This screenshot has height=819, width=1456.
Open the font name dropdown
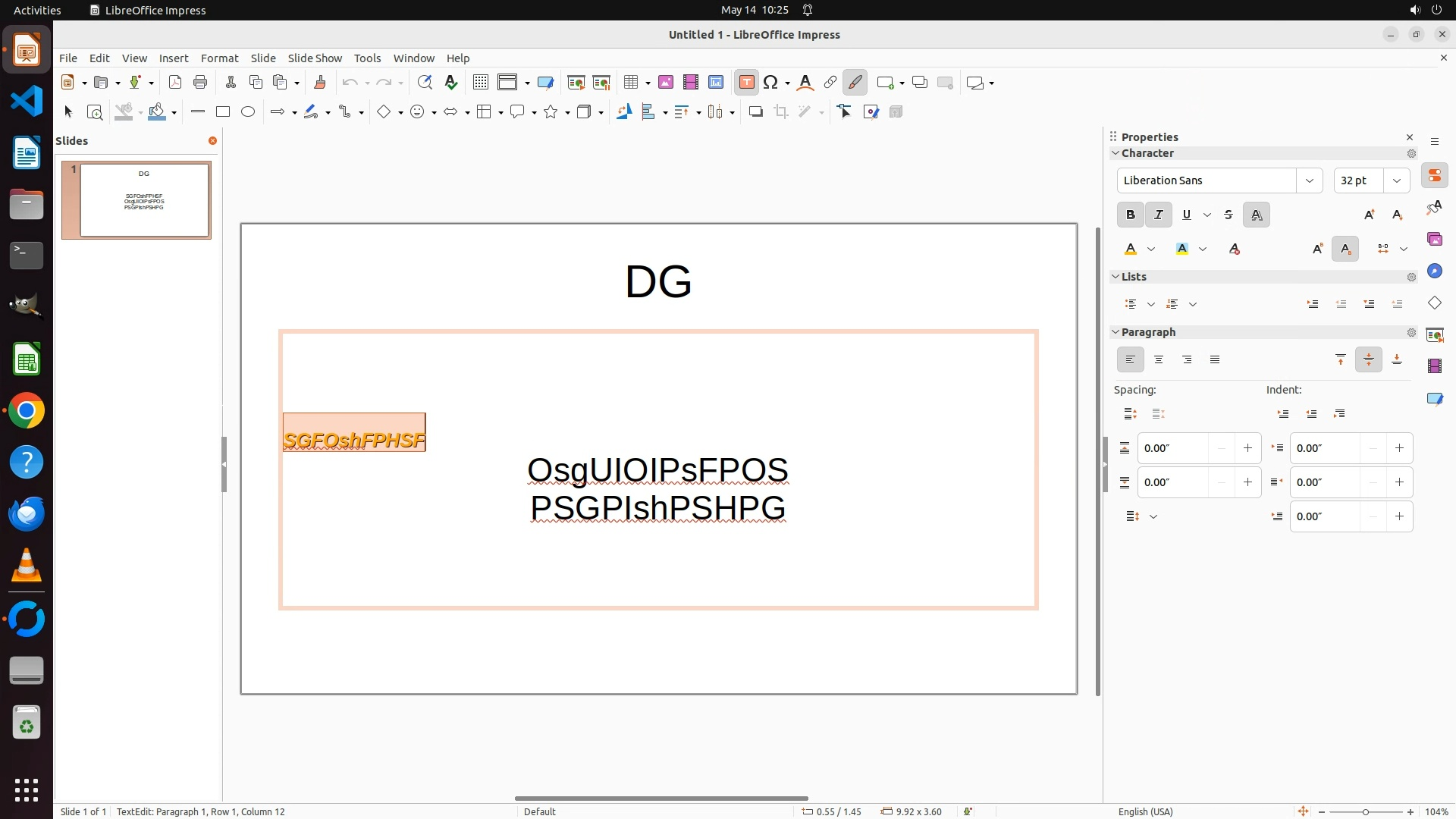click(x=1309, y=180)
